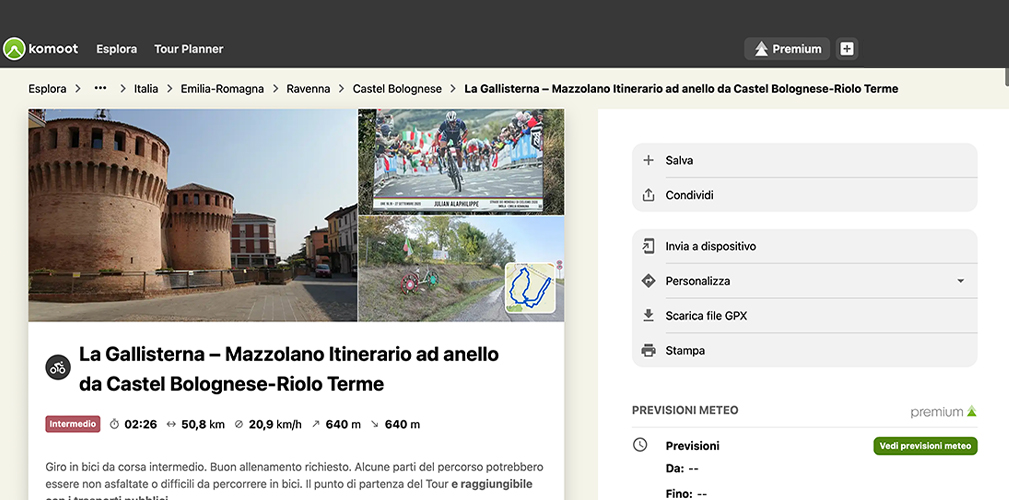Go to Emilia-Romagna breadcrumb link
The image size is (1009, 500).
pyautogui.click(x=222, y=89)
